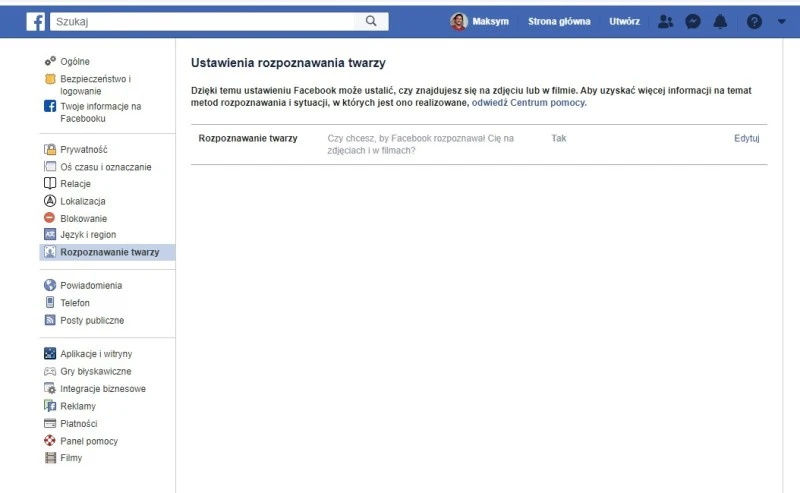Open Płatności settings
Image resolution: width=800 pixels, height=493 pixels.
79,424
